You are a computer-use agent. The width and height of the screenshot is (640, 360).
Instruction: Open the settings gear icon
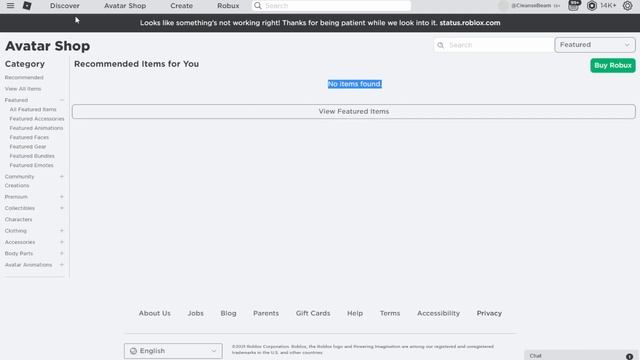pyautogui.click(x=627, y=6)
